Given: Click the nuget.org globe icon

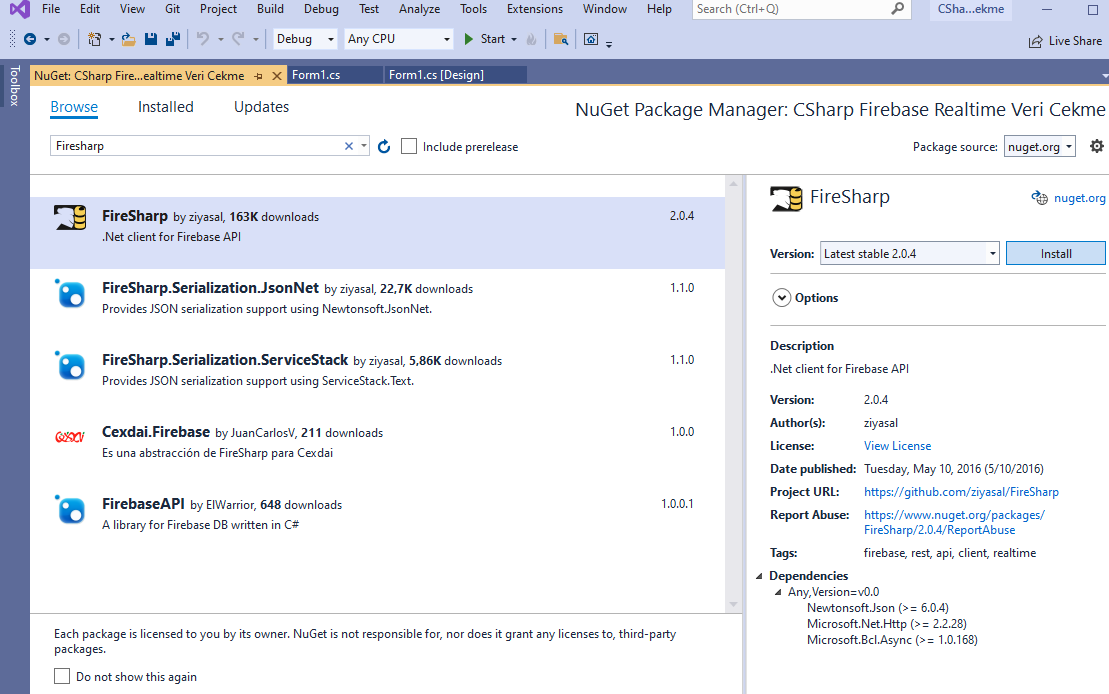Looking at the screenshot, I should click(x=1040, y=198).
